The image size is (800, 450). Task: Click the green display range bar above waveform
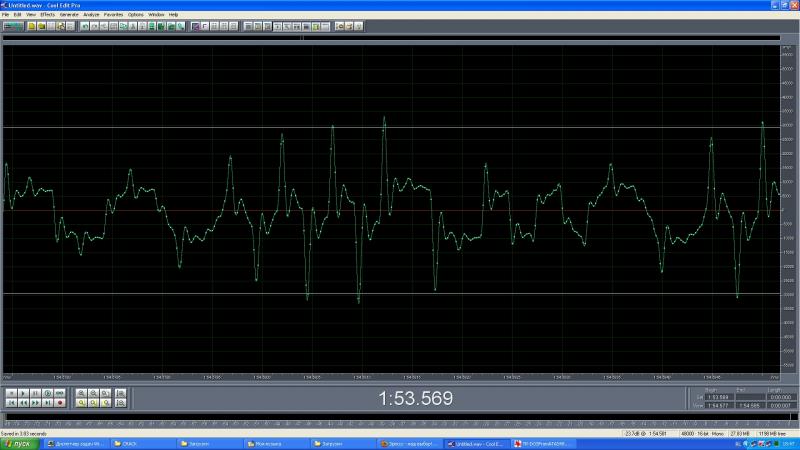pos(390,35)
